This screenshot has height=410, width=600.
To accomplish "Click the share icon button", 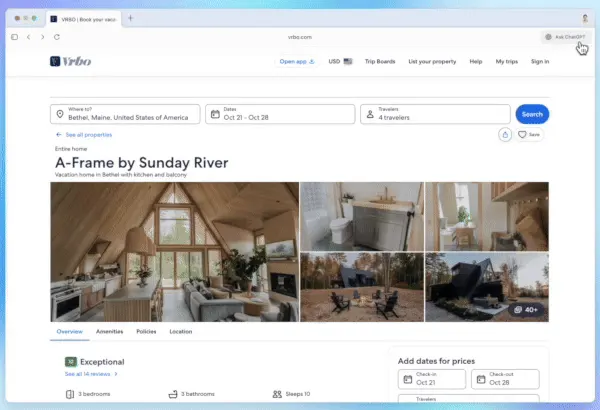I will click(505, 135).
